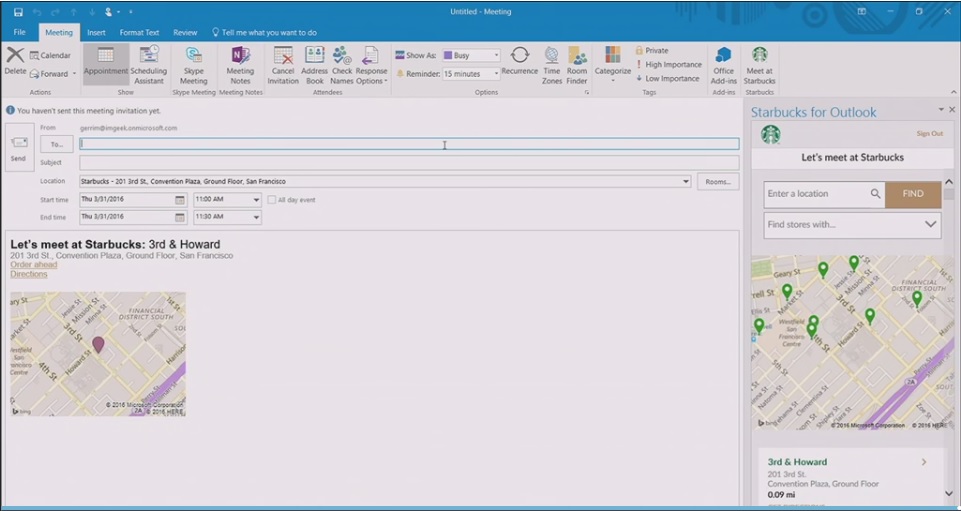Image resolution: width=961 pixels, height=511 pixels.
Task: Click the FIND button in Starbucks pane
Action: (x=913, y=194)
